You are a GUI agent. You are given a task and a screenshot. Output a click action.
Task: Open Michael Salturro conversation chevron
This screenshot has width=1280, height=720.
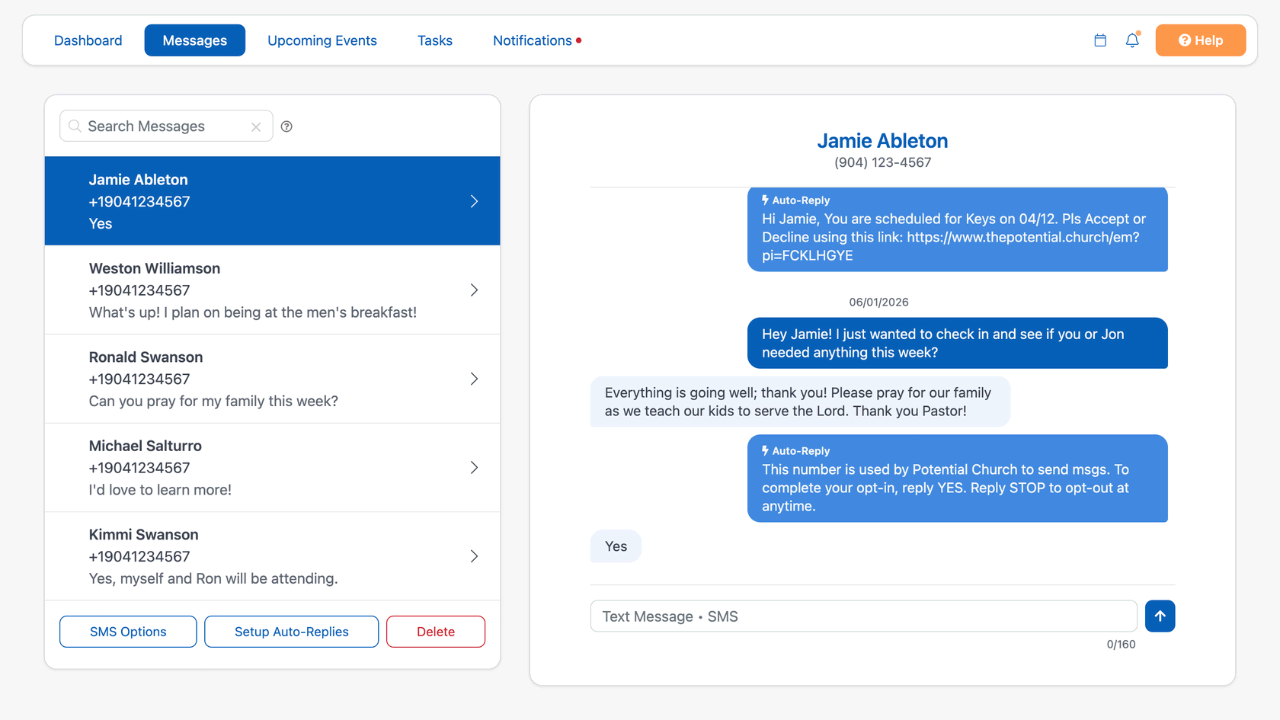pos(474,467)
